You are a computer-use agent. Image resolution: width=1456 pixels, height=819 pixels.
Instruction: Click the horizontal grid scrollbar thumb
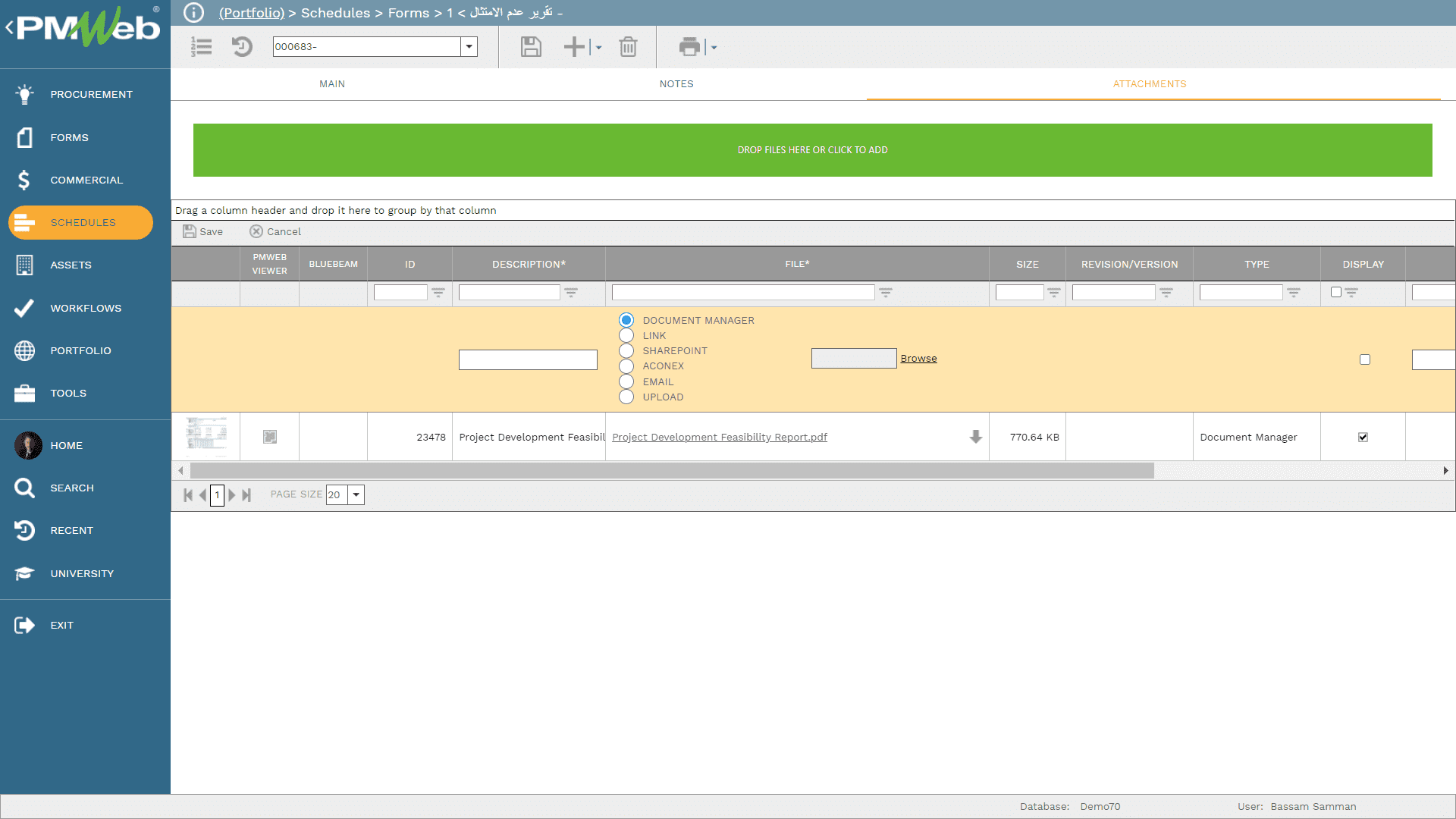point(672,471)
